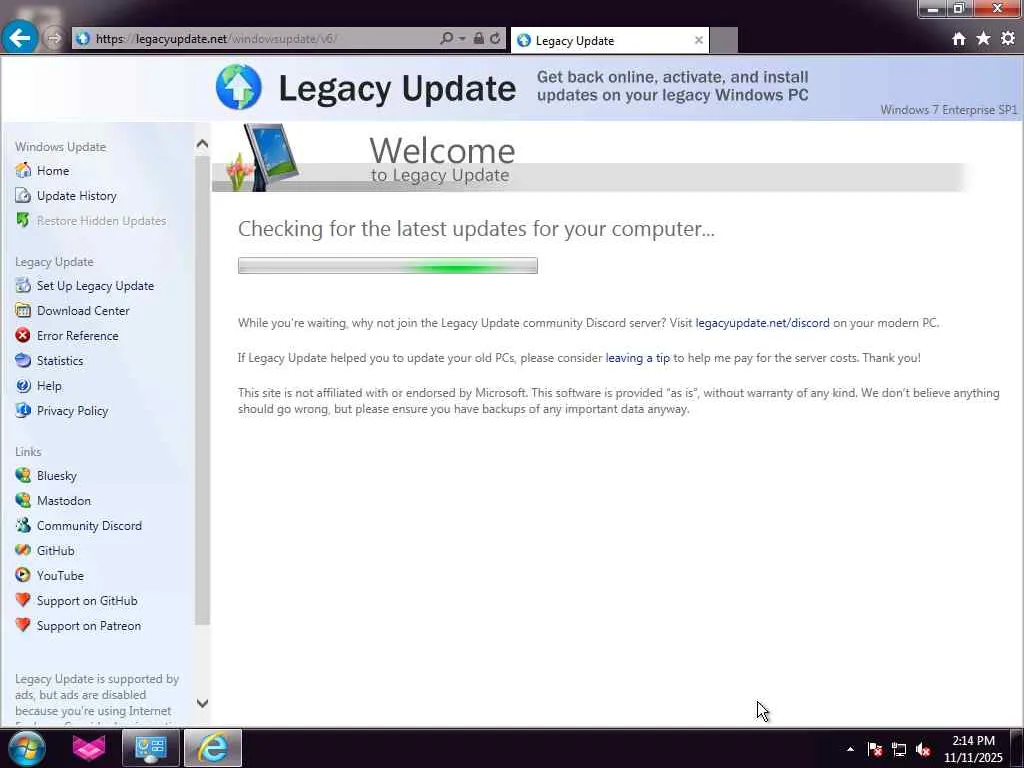Click the Help question mark icon
The image size is (1024, 768).
coord(23,385)
